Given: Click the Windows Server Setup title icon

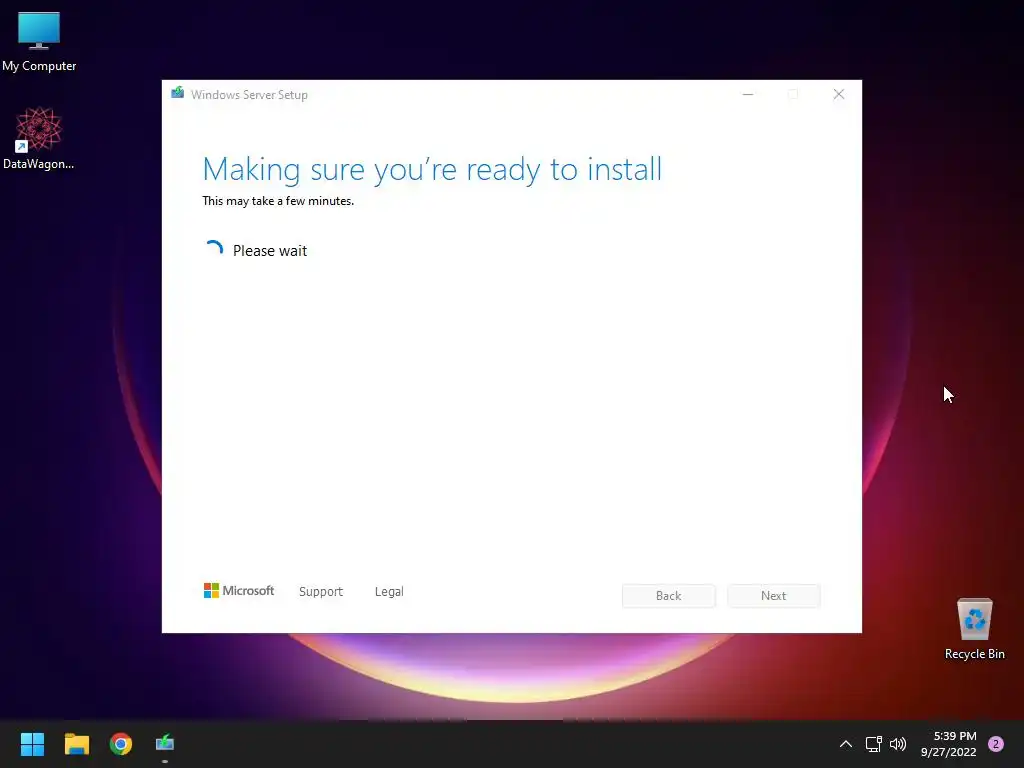Looking at the screenshot, I should click(x=177, y=93).
